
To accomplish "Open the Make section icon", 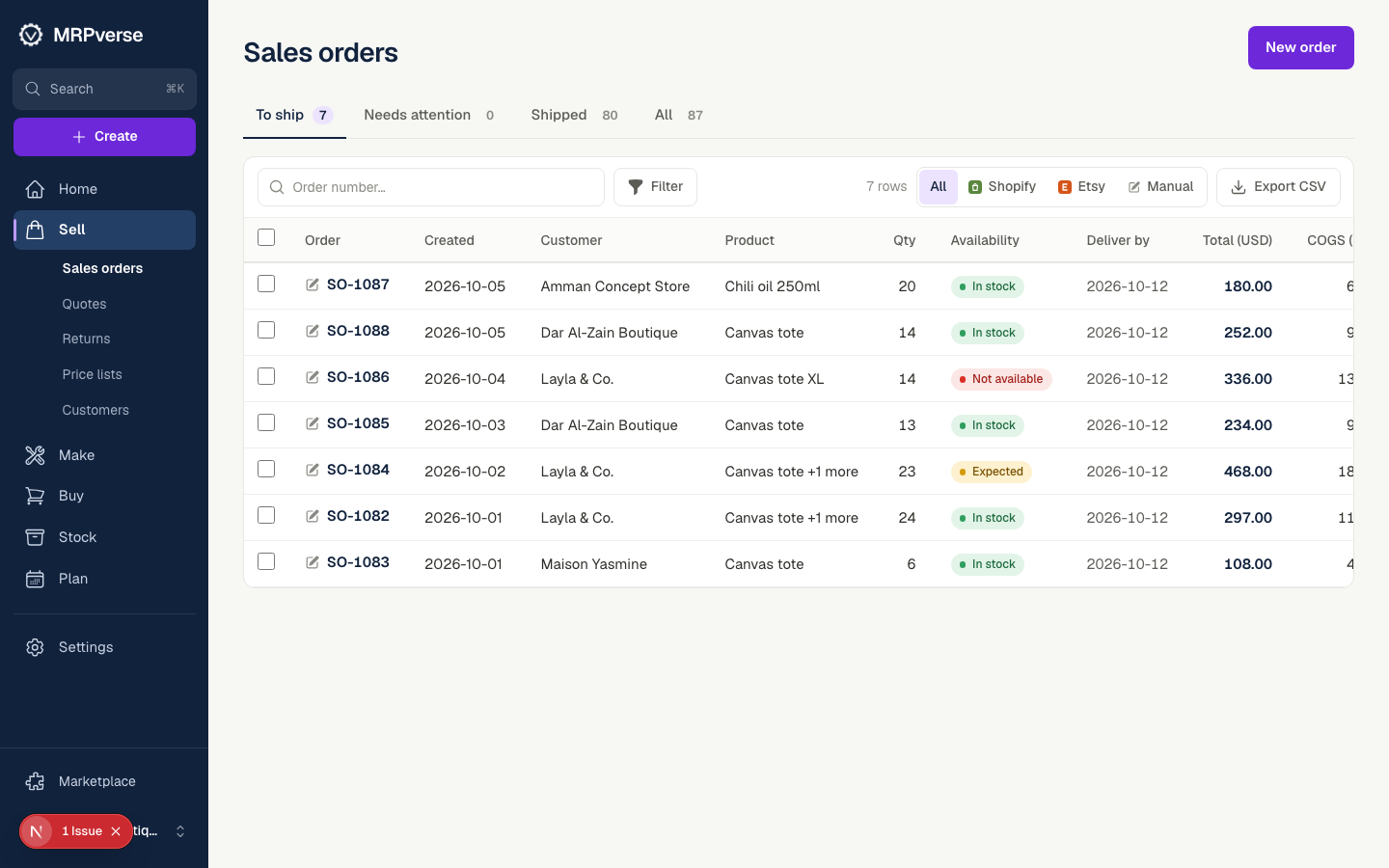I will tap(35, 455).
